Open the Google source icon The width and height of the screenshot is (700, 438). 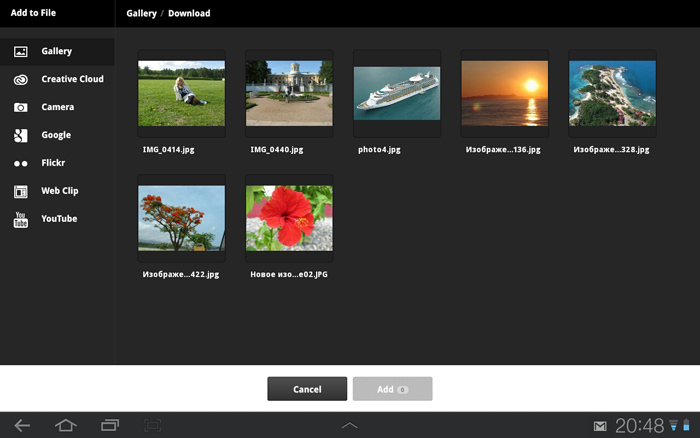coord(20,135)
